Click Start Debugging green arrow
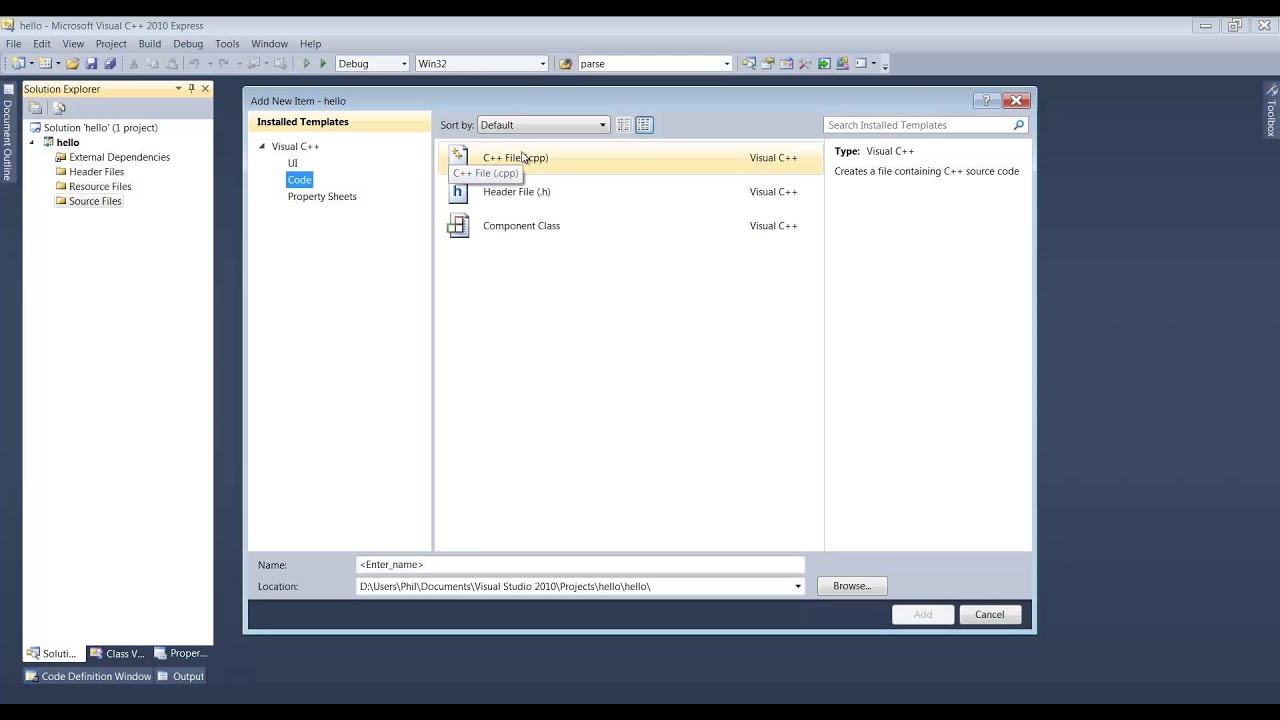Viewport: 1280px width, 720px height. [306, 63]
